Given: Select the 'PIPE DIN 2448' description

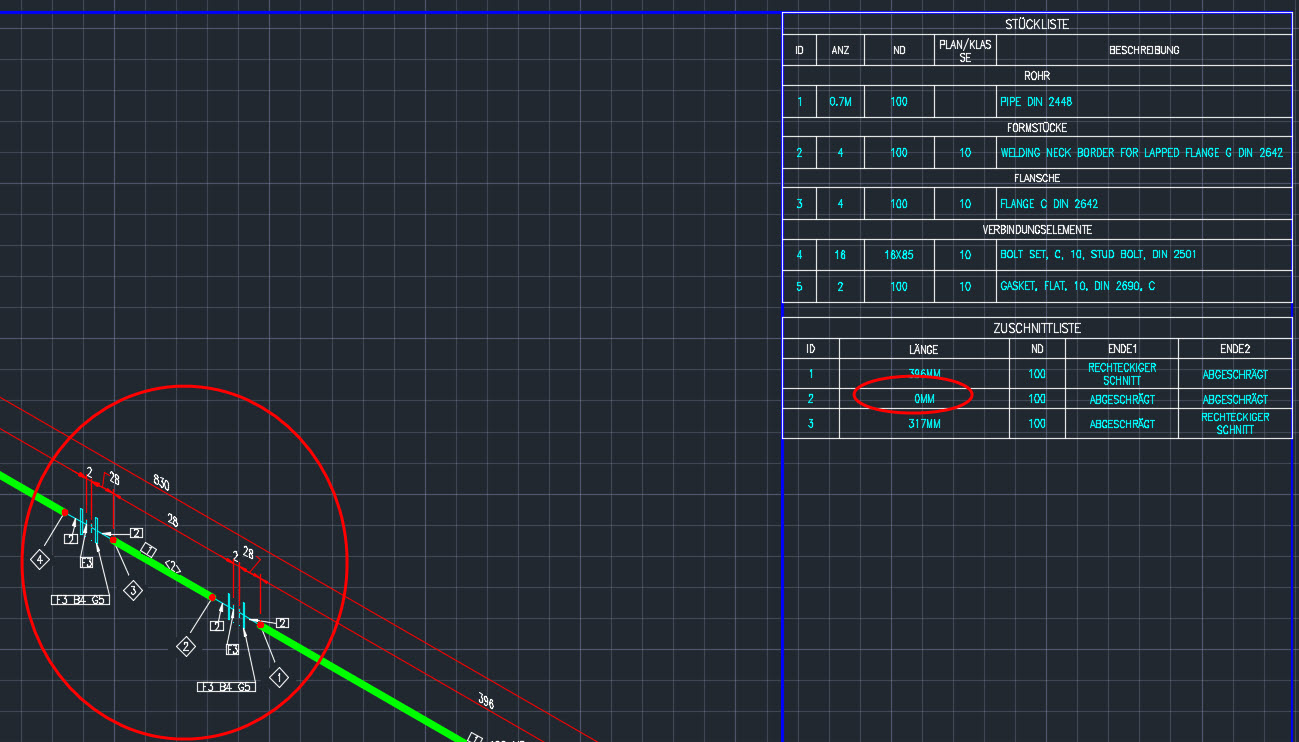Looking at the screenshot, I should pyautogui.click(x=1037, y=102).
